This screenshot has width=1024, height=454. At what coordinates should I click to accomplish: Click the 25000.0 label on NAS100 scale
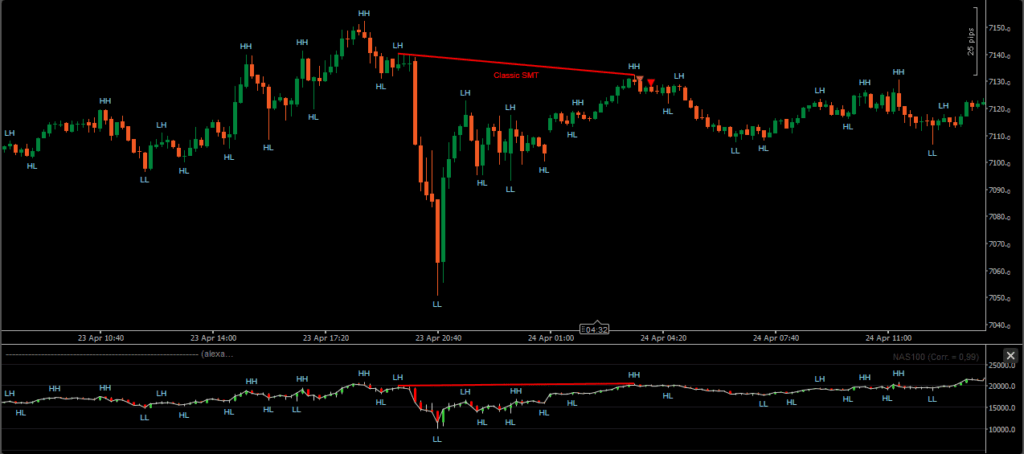[x=1002, y=365]
